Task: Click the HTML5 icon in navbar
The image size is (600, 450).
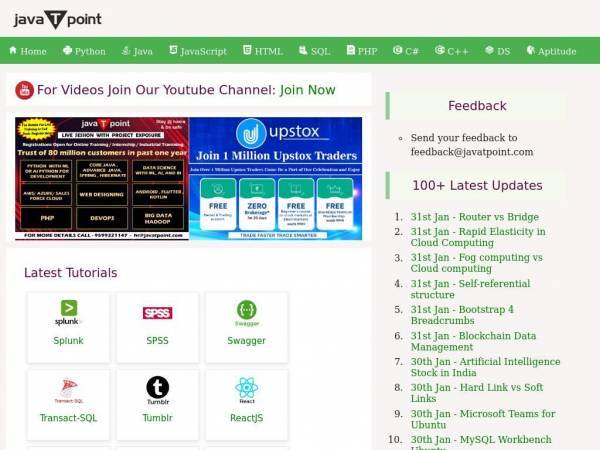Action: pos(247,50)
